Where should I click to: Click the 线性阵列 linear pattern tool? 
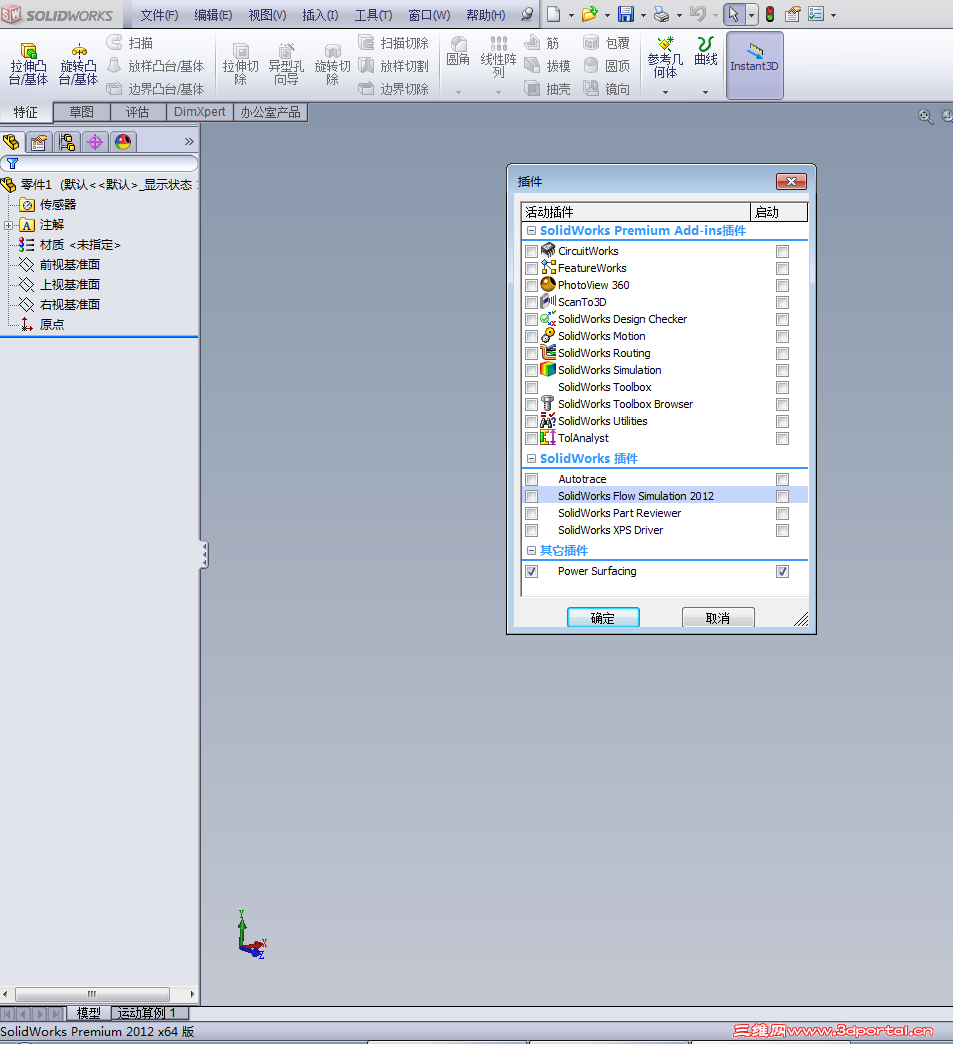click(499, 57)
